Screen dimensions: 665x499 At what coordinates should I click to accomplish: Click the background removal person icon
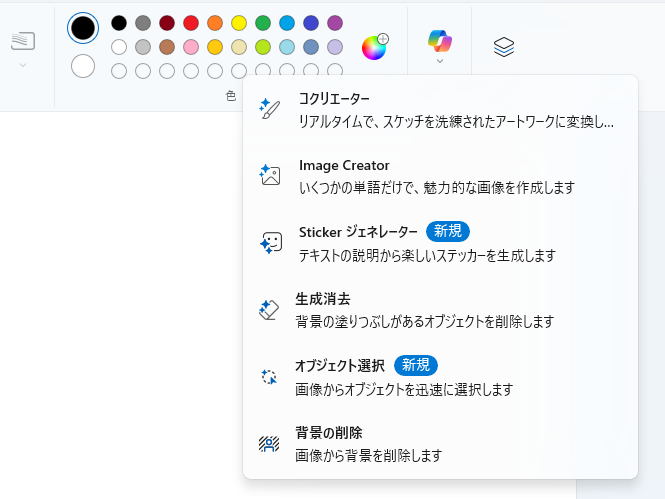click(269, 444)
